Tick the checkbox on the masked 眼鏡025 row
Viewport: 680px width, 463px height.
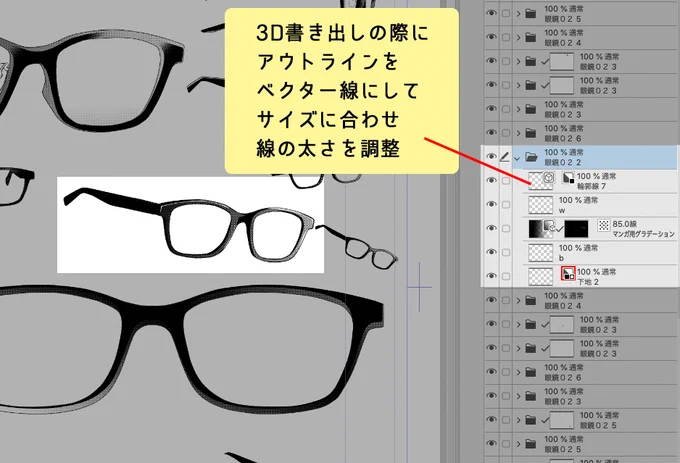click(506, 420)
